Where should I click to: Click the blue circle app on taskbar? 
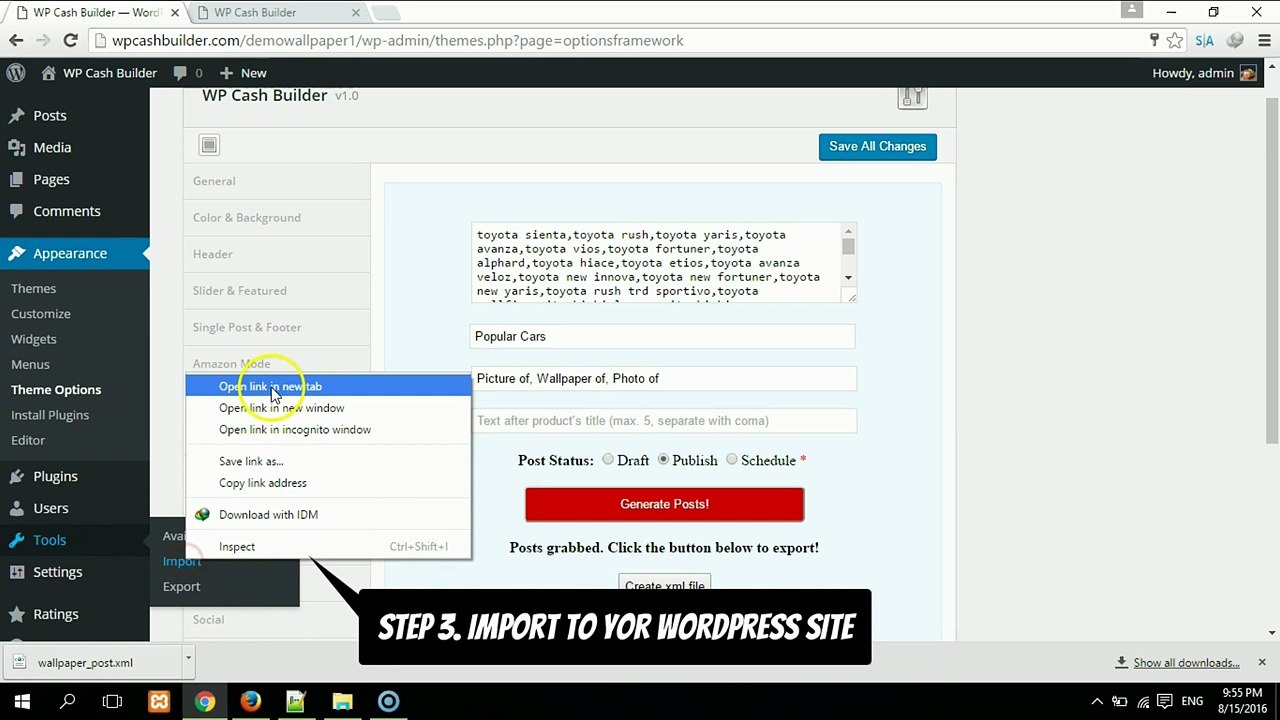(x=388, y=701)
